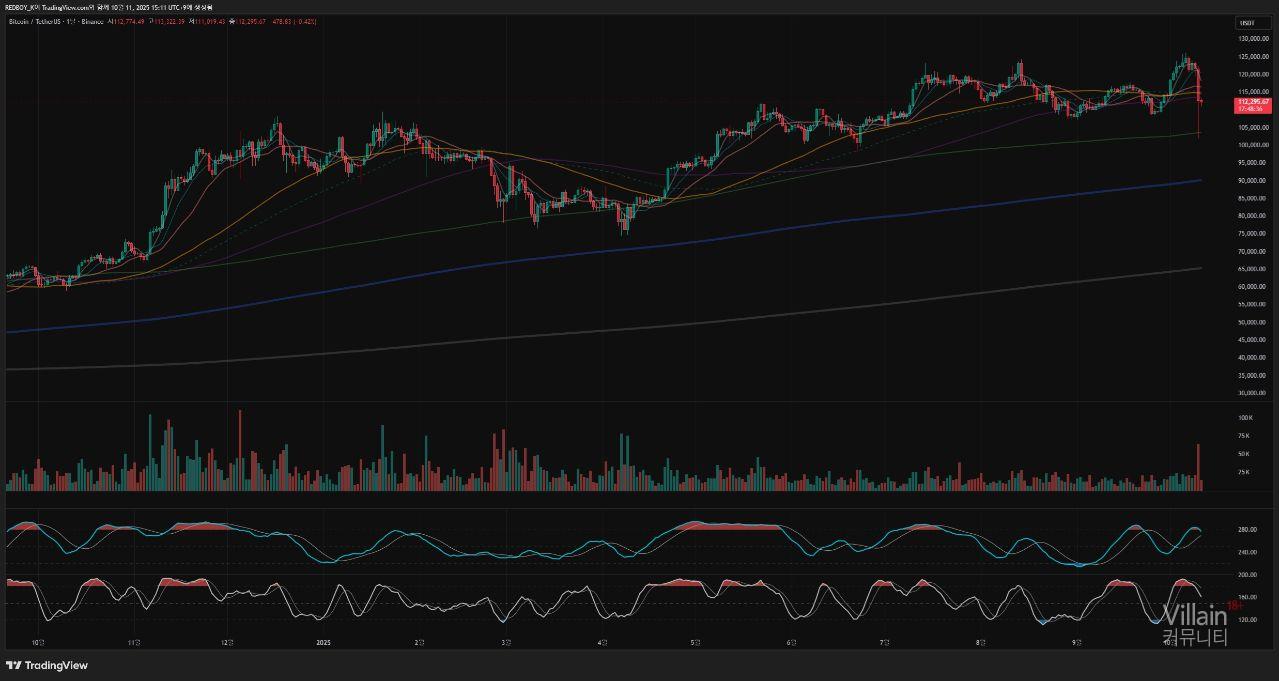Click the red 18+ badge icon
The height and width of the screenshot is (681, 1279).
[x=1234, y=606]
